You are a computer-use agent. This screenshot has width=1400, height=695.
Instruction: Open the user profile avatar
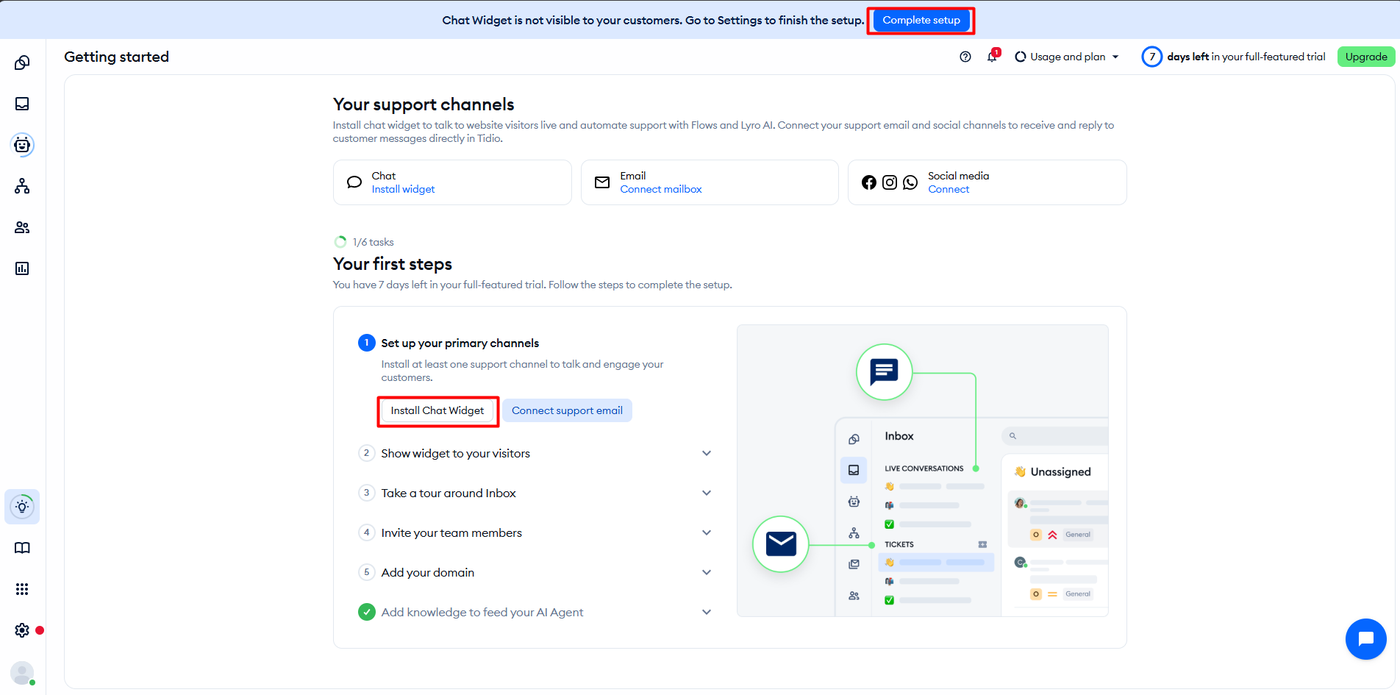[x=22, y=673]
